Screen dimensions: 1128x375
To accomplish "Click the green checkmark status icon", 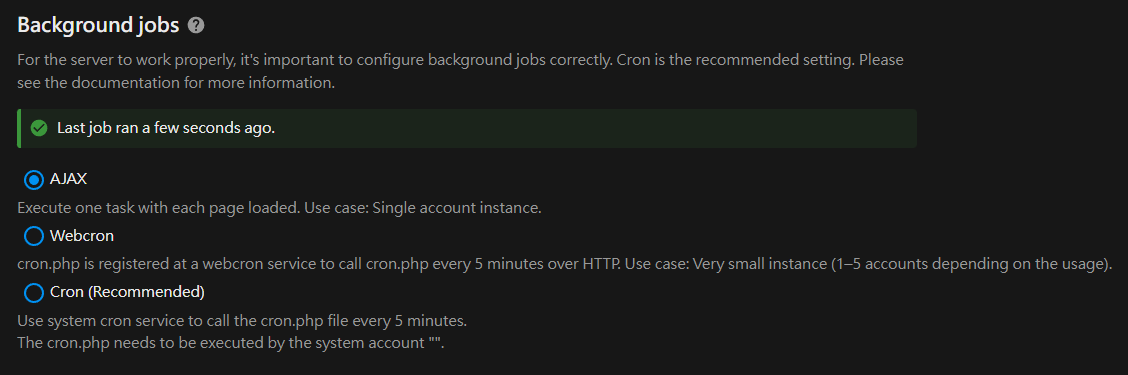I will (x=39, y=129).
